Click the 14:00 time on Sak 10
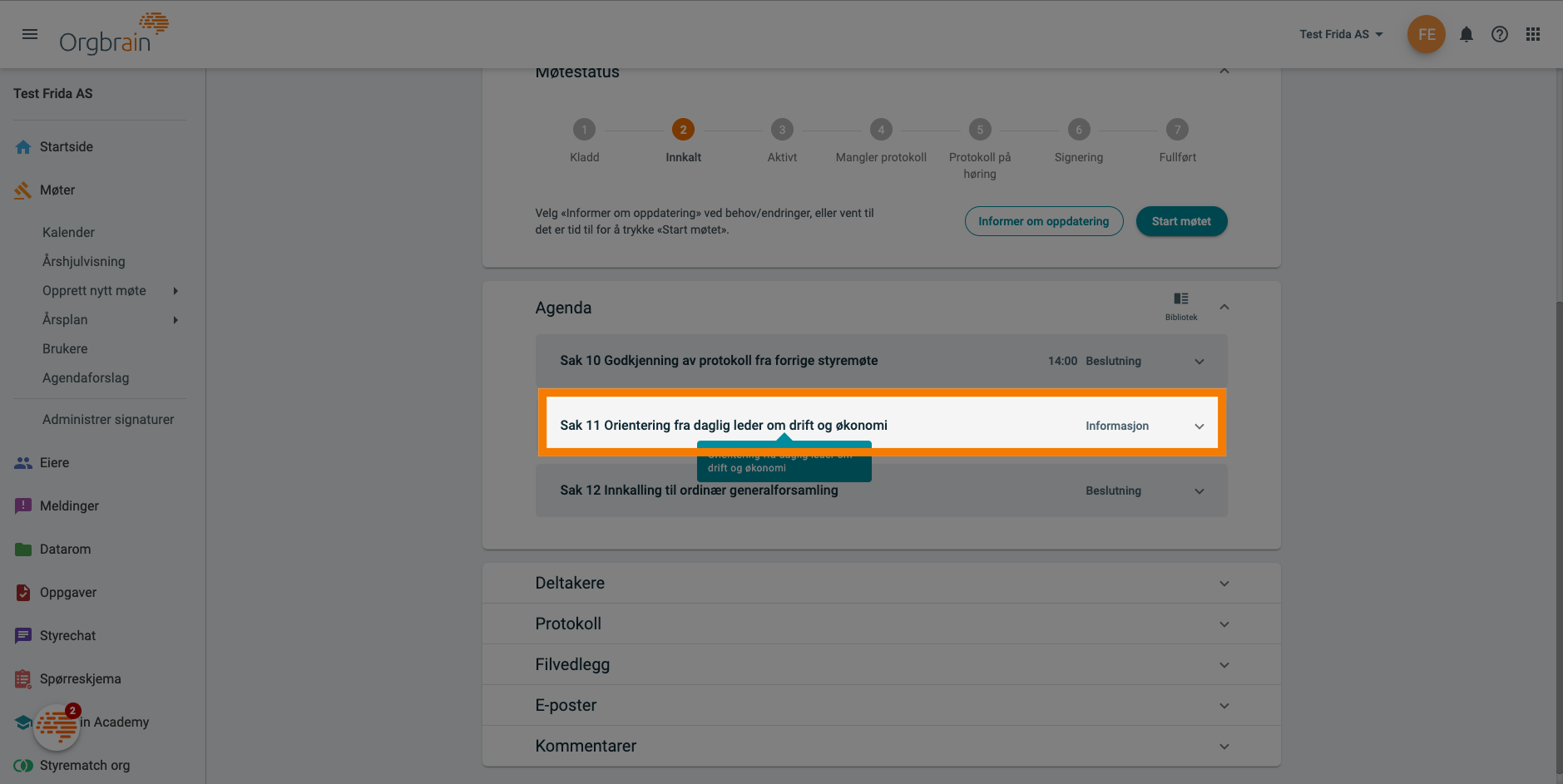 pyautogui.click(x=1062, y=361)
